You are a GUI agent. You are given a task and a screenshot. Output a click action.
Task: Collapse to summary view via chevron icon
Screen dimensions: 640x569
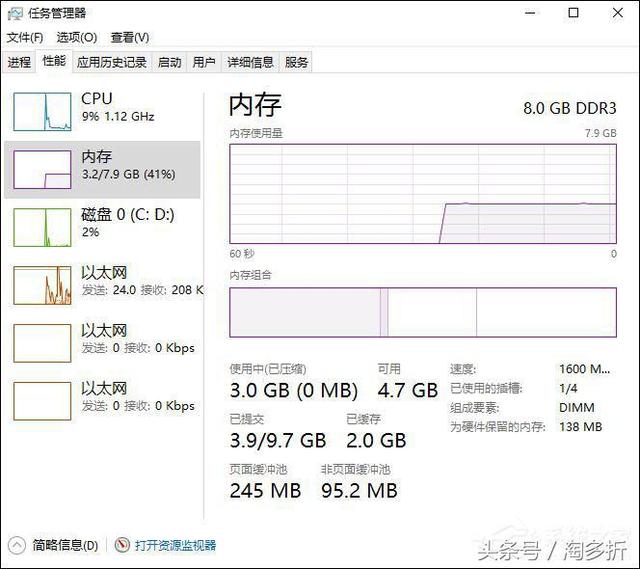pos(16,545)
